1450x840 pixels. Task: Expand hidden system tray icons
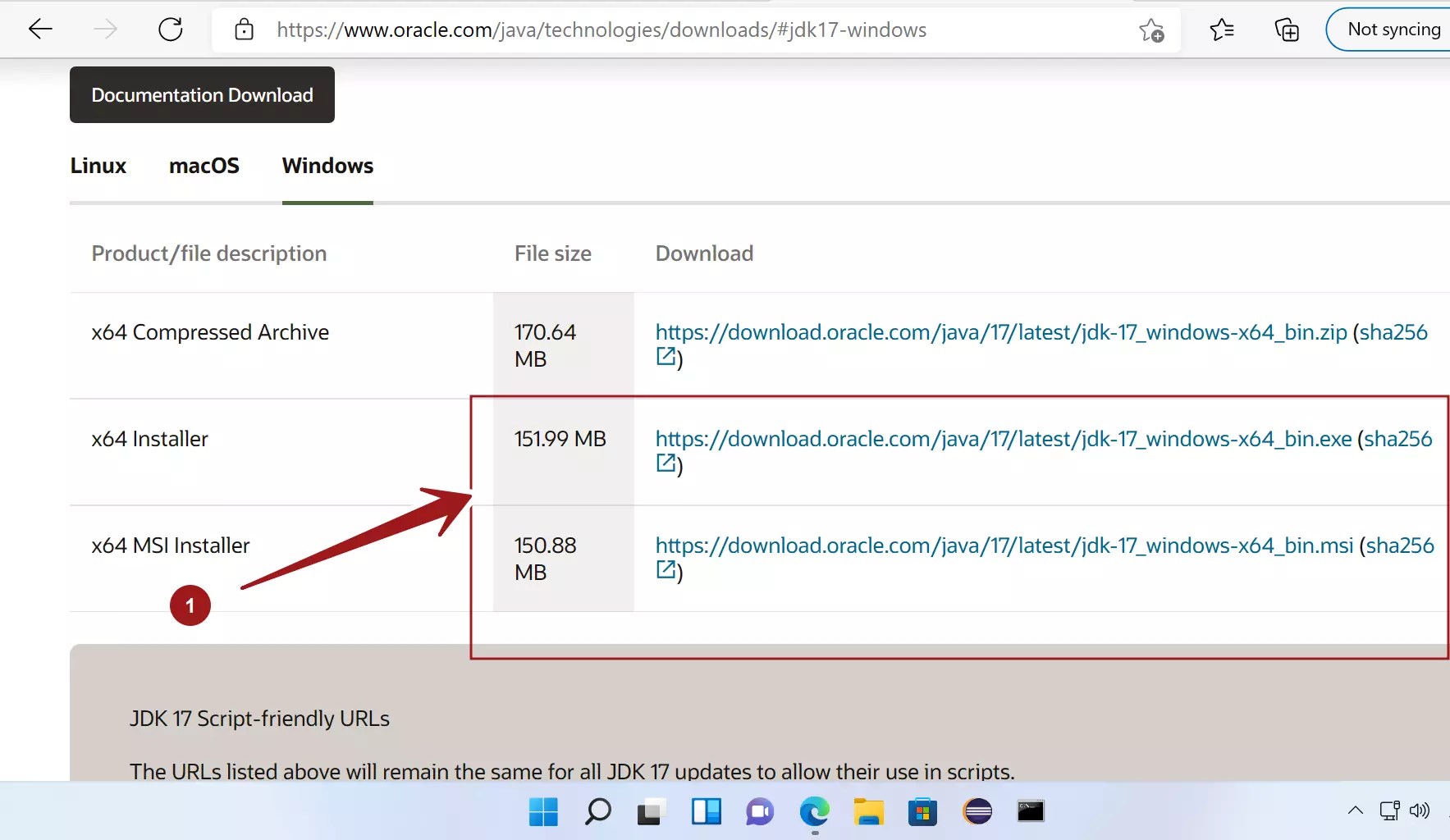pyautogui.click(x=1354, y=810)
